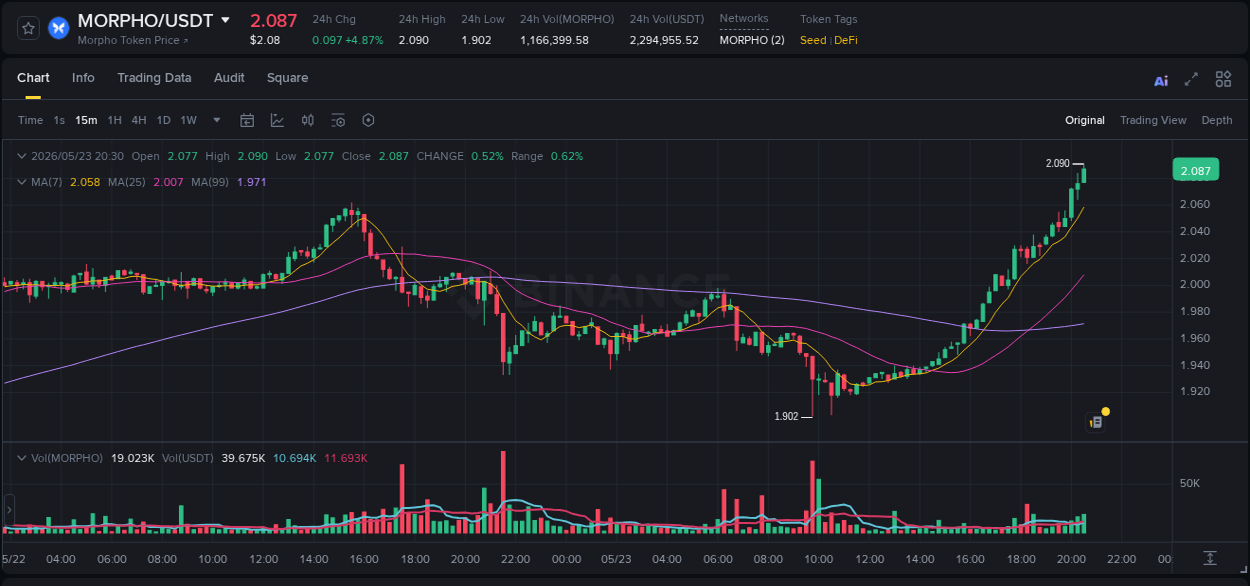Add MORPHO/USDT to favorites with star icon

29,28
